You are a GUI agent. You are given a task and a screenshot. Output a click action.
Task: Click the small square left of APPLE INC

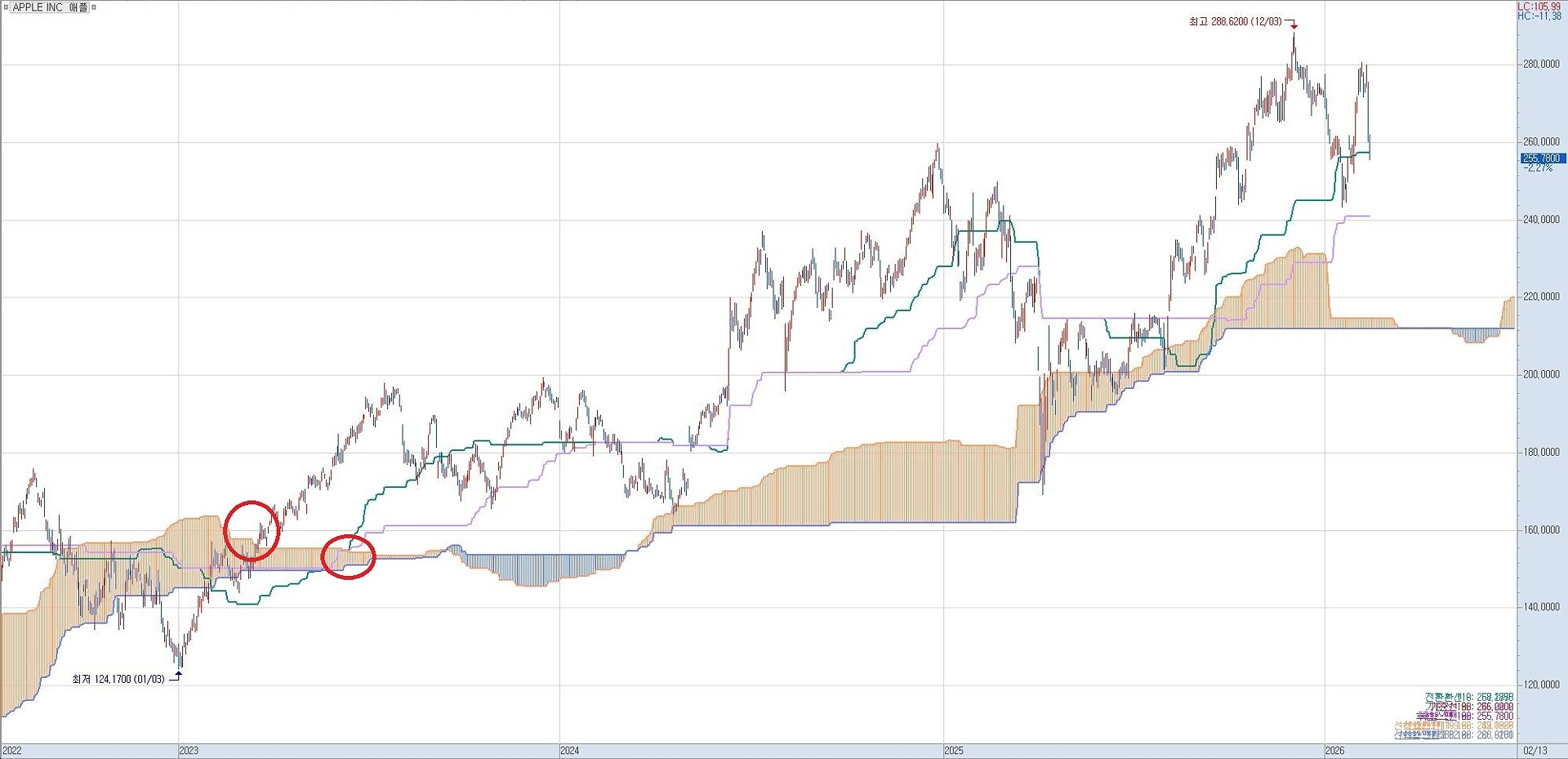(7, 7)
